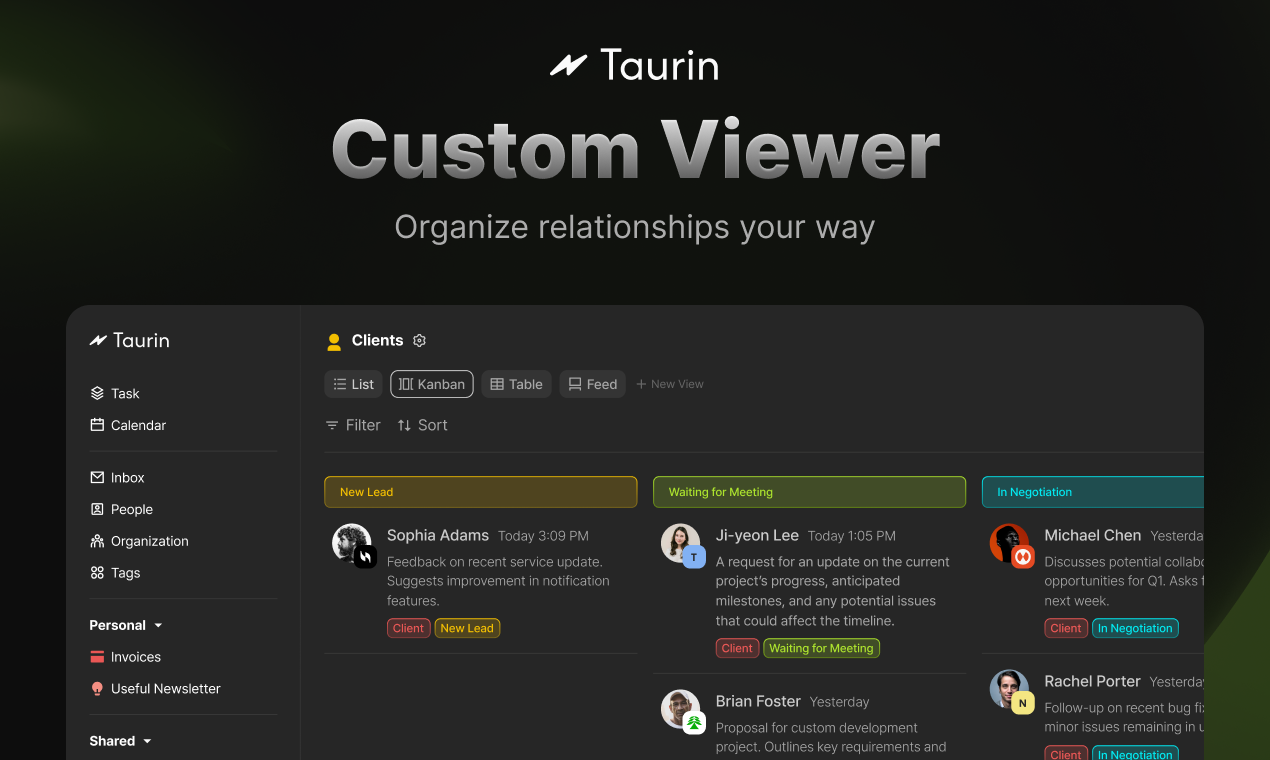Click the large Taurin logo in the banner
Screen dimensions: 1270x760
(x=634, y=66)
